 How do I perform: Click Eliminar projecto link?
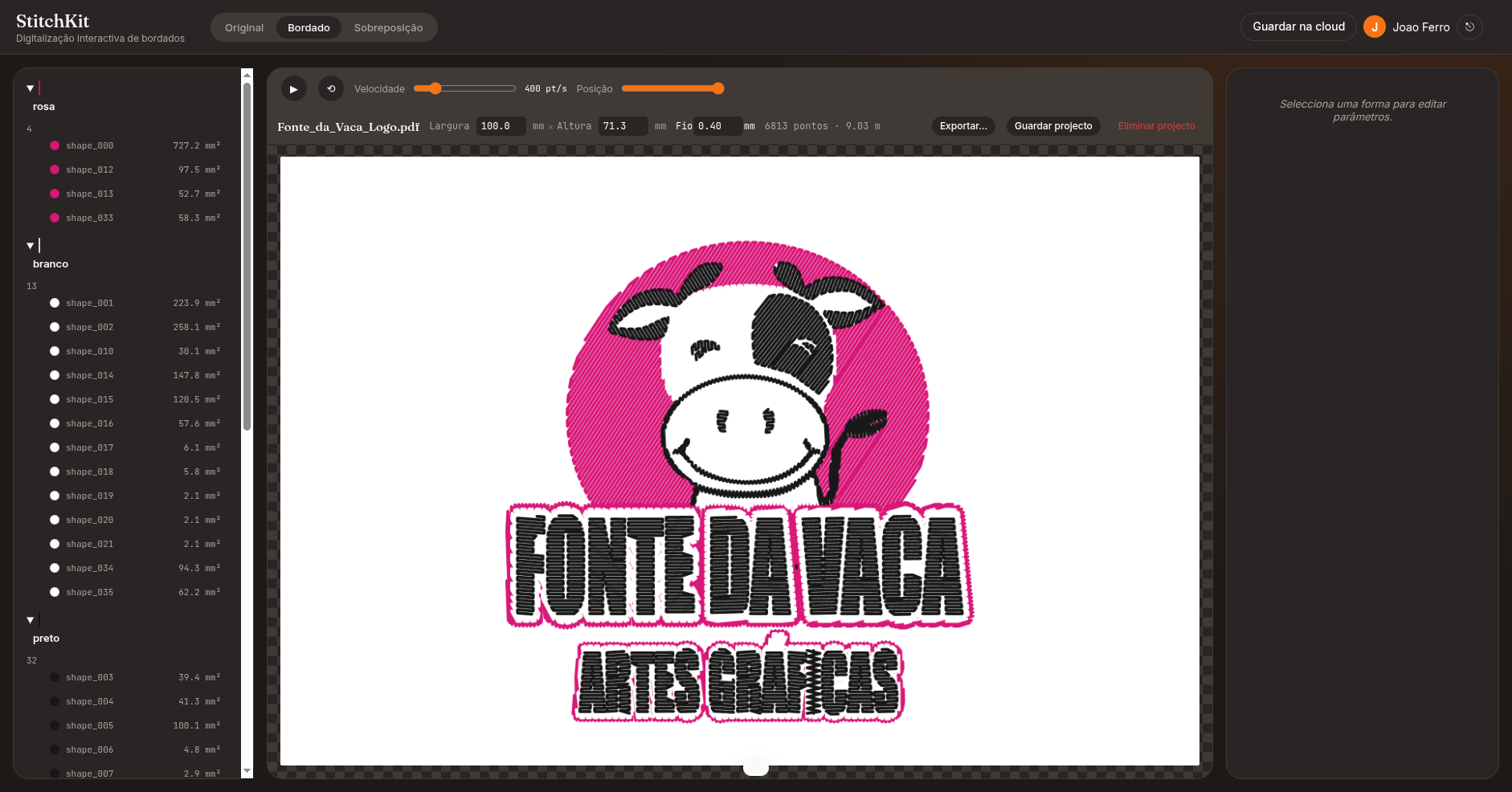(1156, 126)
